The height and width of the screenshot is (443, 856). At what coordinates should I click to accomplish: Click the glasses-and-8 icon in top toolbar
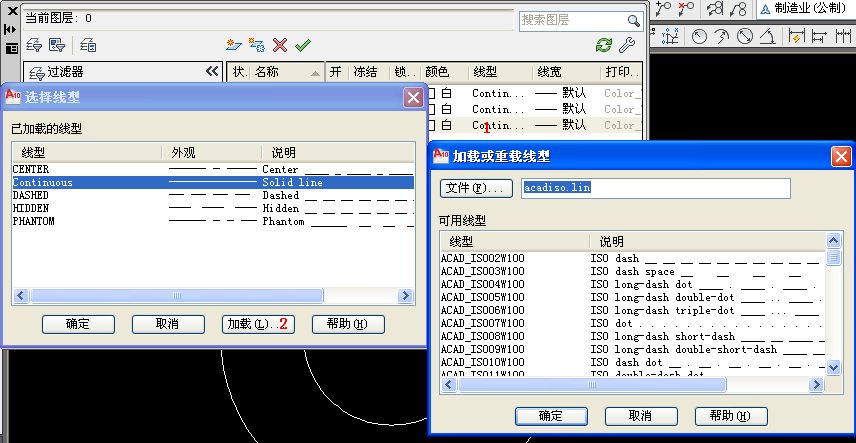pyautogui.click(x=715, y=9)
